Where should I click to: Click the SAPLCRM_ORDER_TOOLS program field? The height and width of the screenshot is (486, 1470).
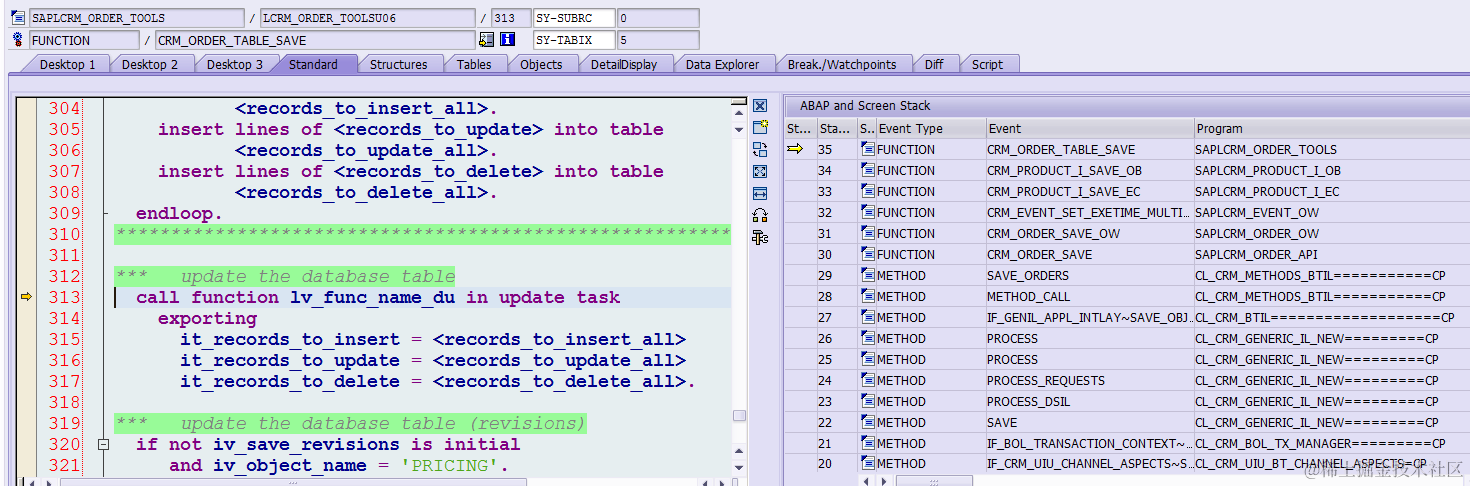(136, 18)
